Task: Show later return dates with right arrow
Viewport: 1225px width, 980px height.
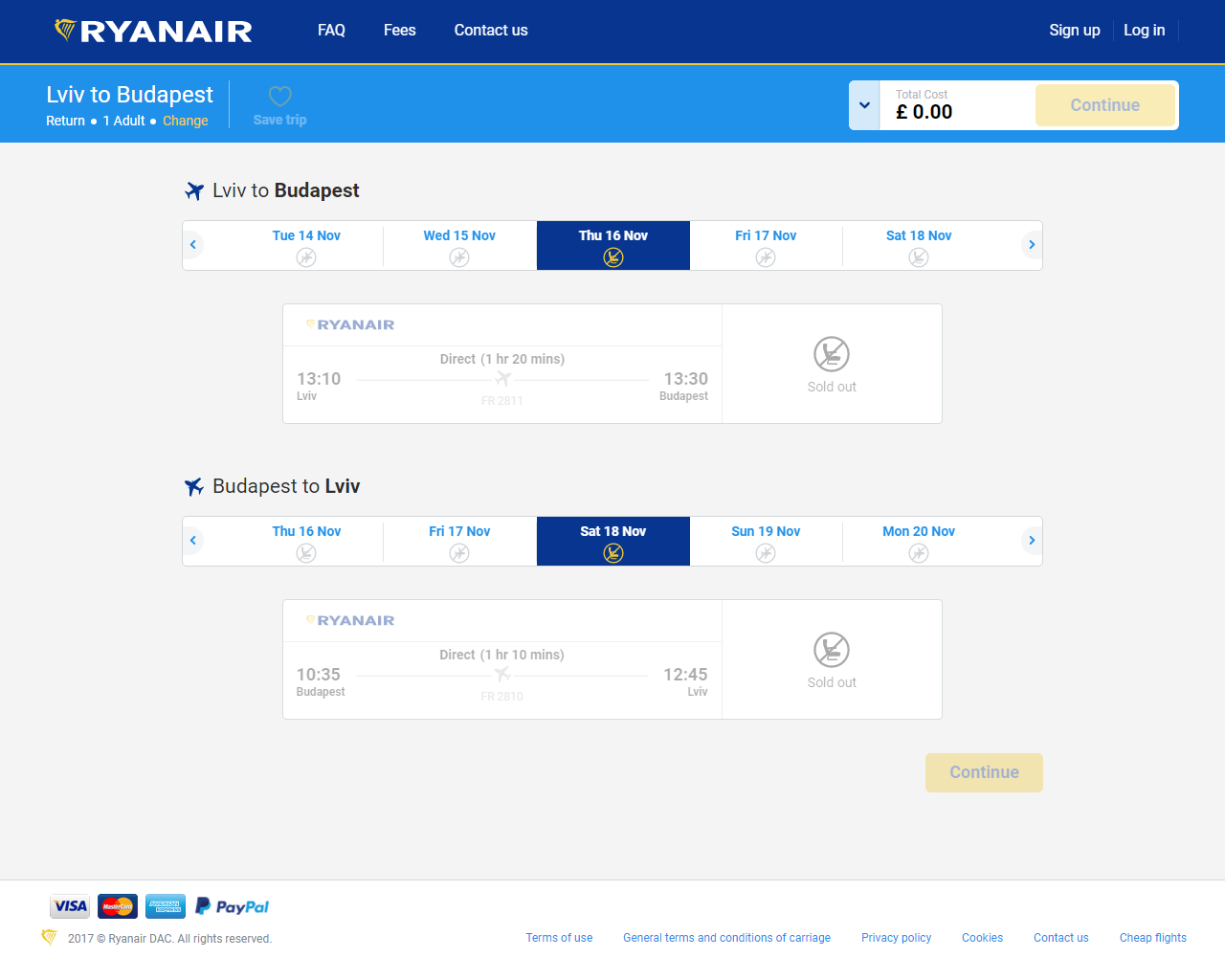Action: coord(1031,541)
